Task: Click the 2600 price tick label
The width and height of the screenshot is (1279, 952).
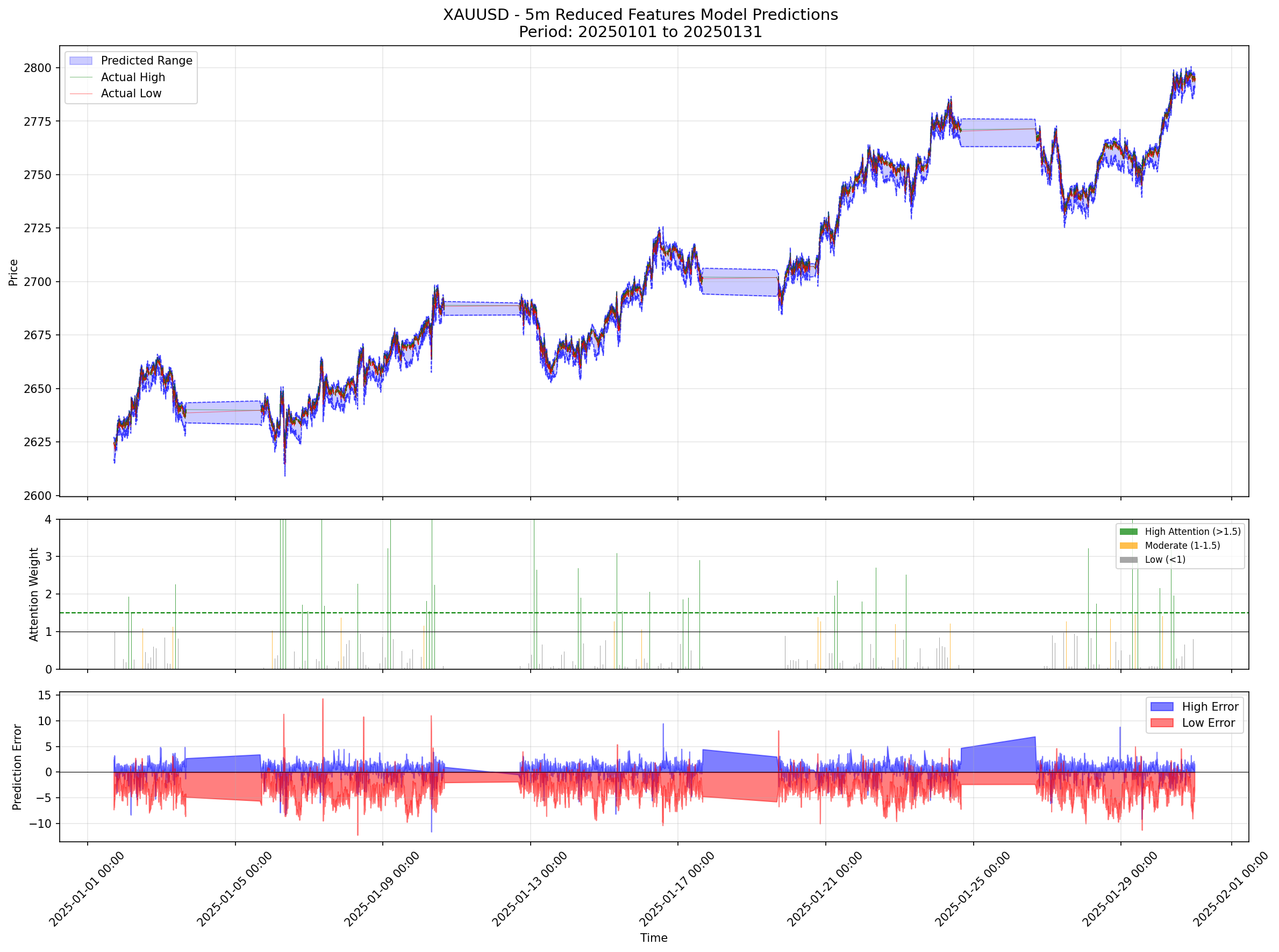Action: (37, 496)
